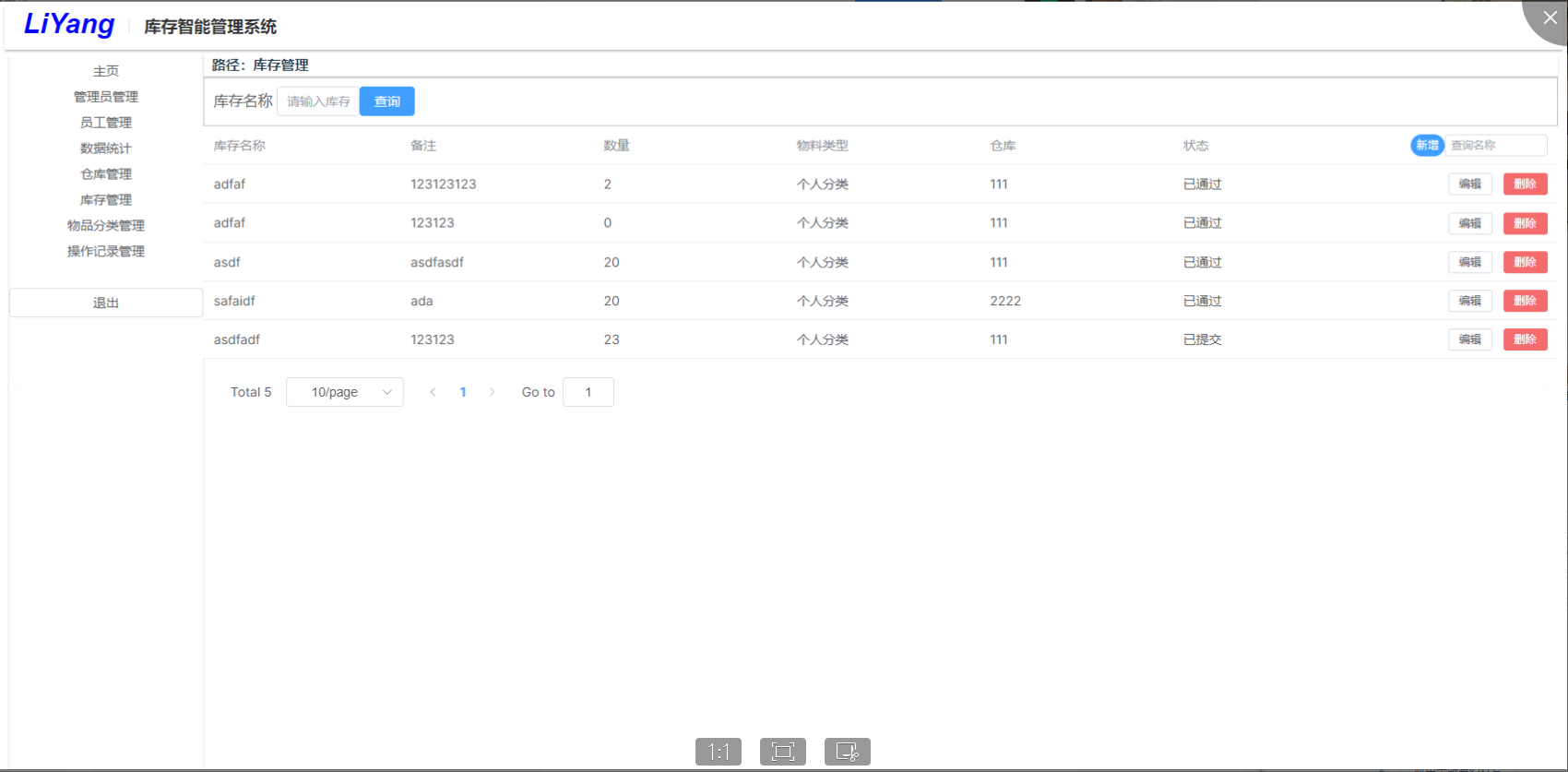Fit image to screen icon
This screenshot has height=772, width=1568.
[783, 752]
